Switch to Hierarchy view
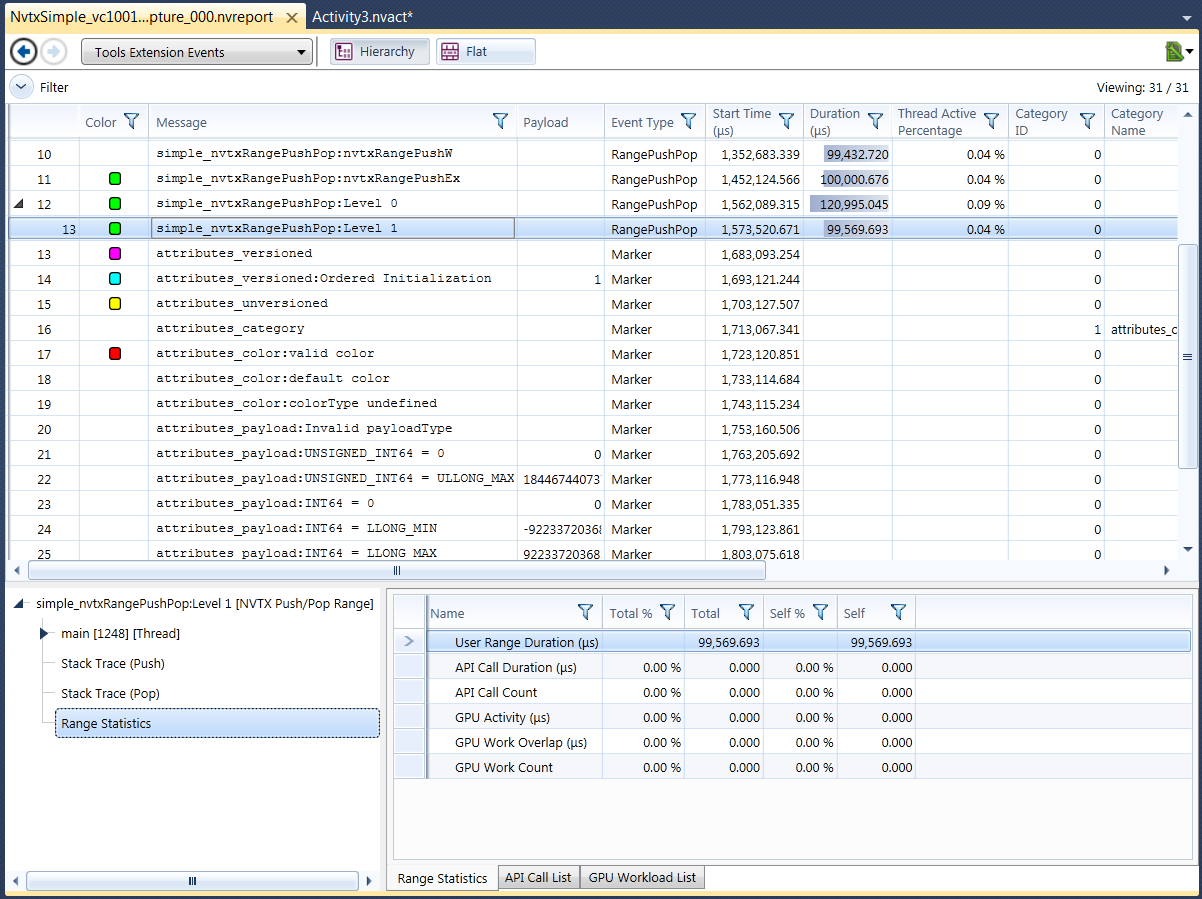 pyautogui.click(x=380, y=52)
